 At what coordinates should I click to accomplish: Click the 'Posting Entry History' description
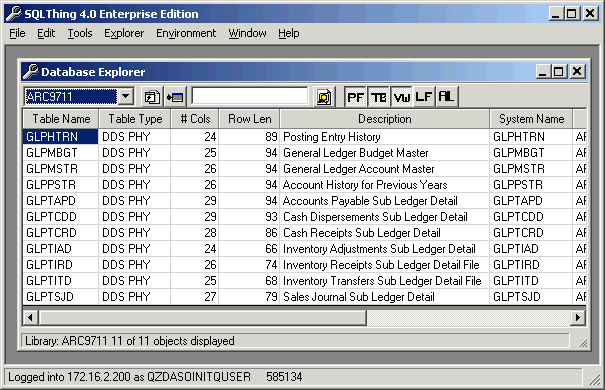[331, 137]
